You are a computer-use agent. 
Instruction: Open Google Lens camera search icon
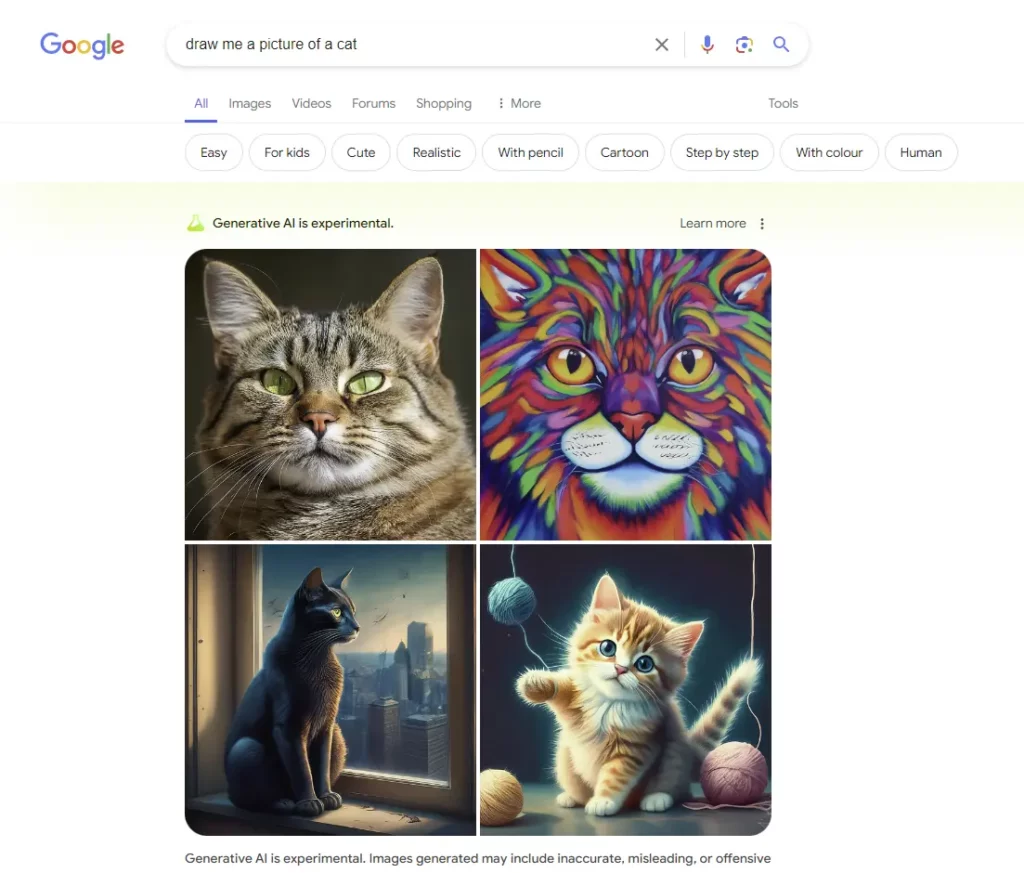[744, 44]
